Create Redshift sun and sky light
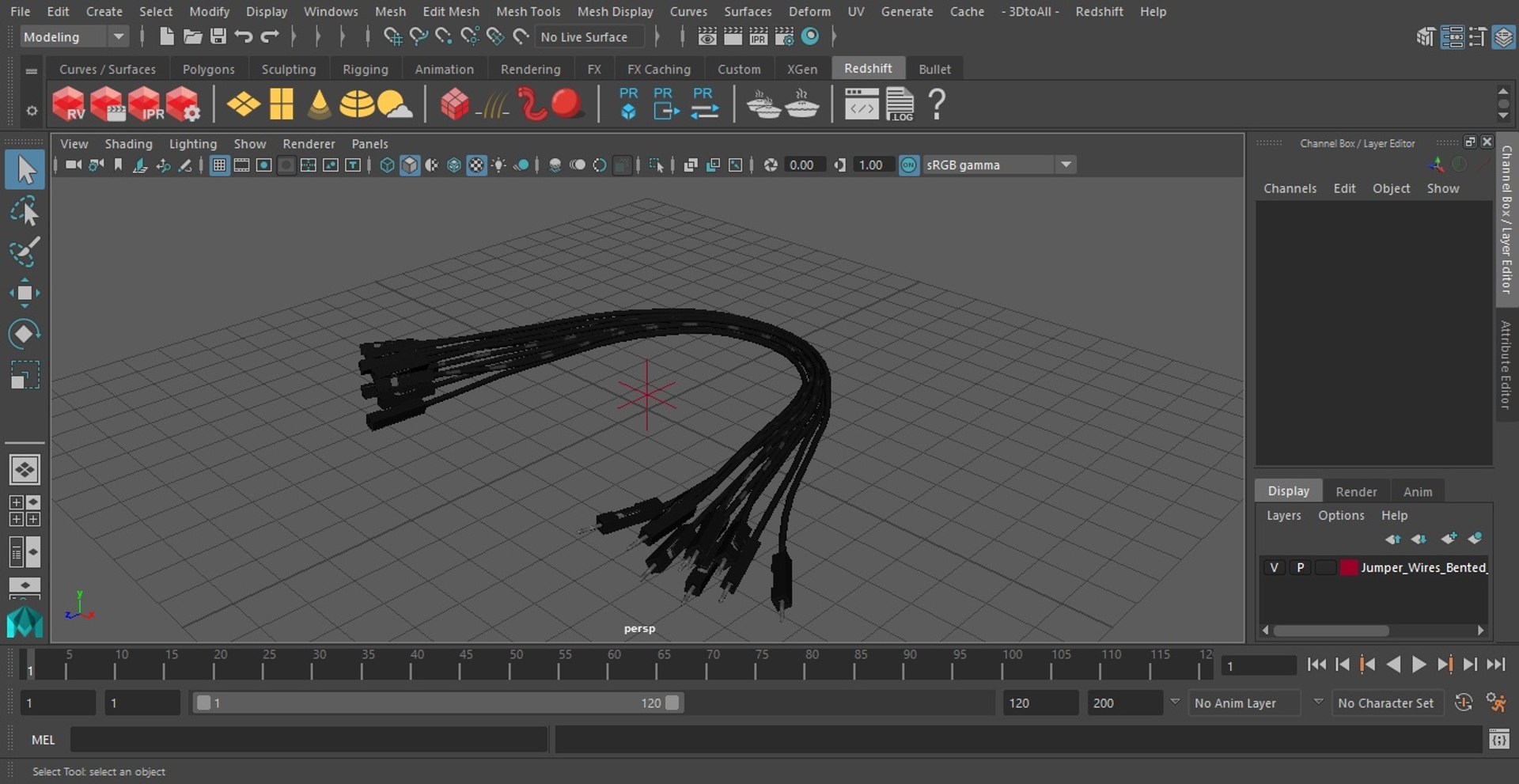 pos(395,104)
